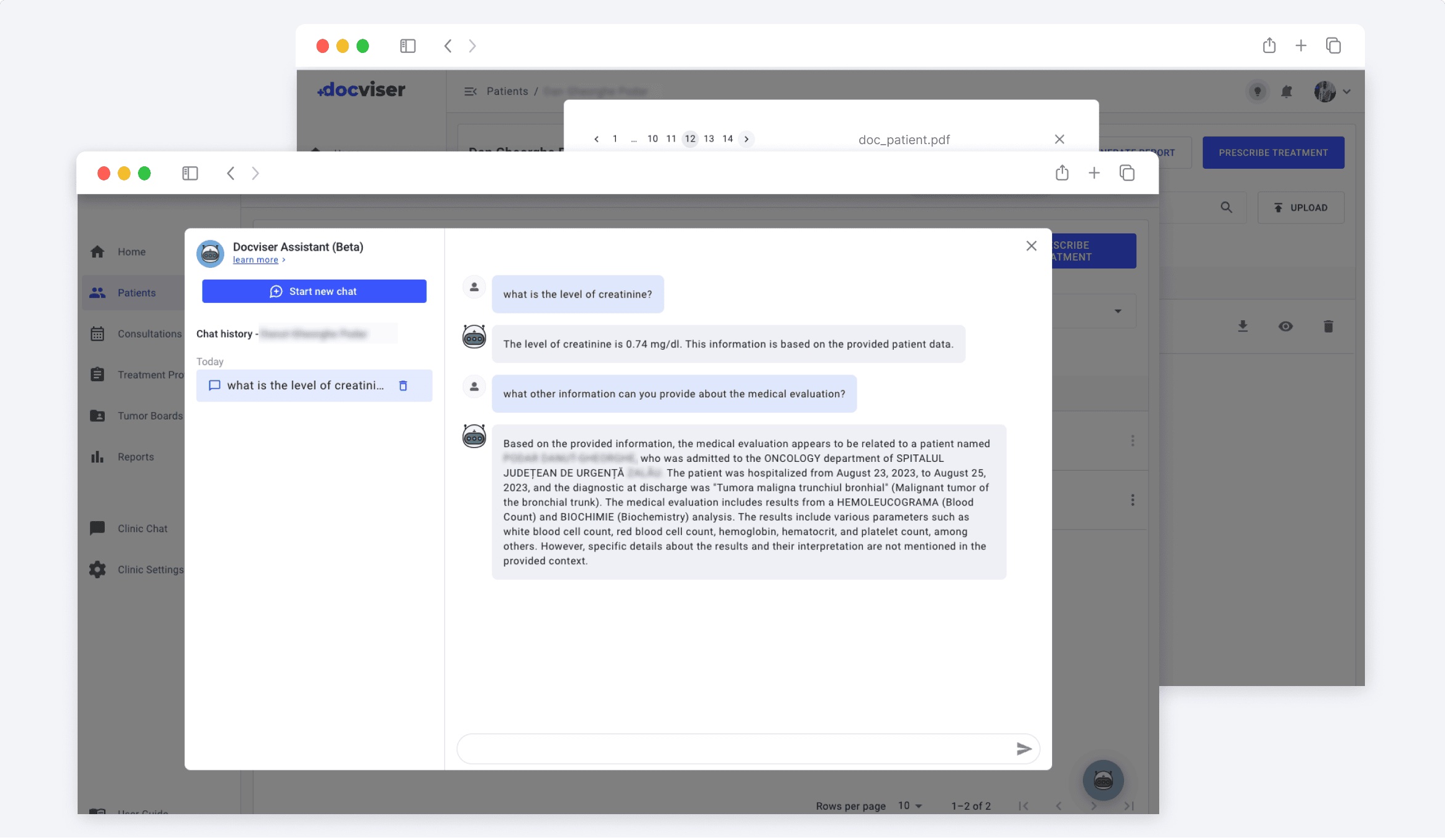Navigate to next page in PDF viewer
Viewport: 1445px width, 840px height.
coord(747,139)
